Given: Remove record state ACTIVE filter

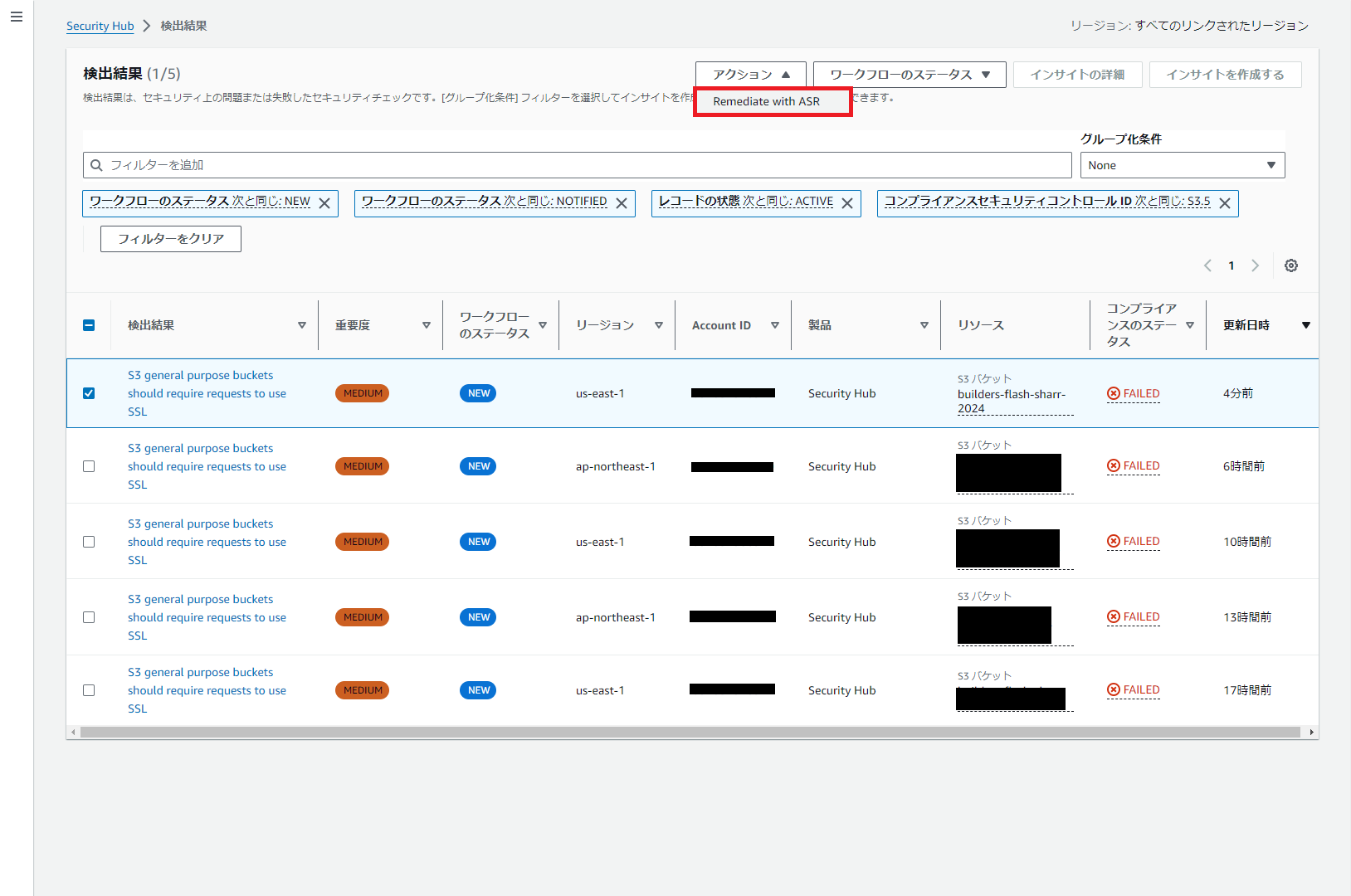Looking at the screenshot, I should (x=847, y=203).
